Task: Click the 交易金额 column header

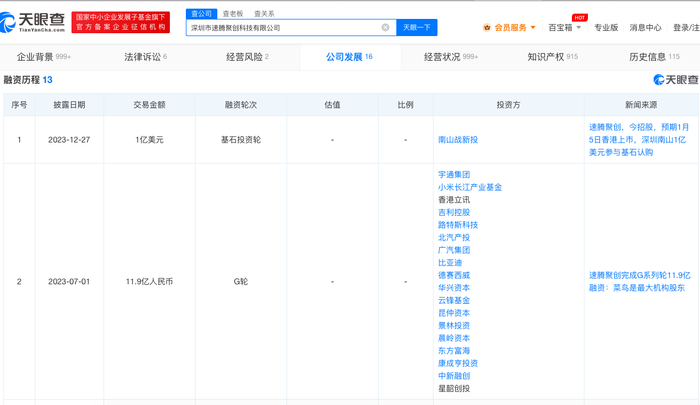Action: [149, 104]
